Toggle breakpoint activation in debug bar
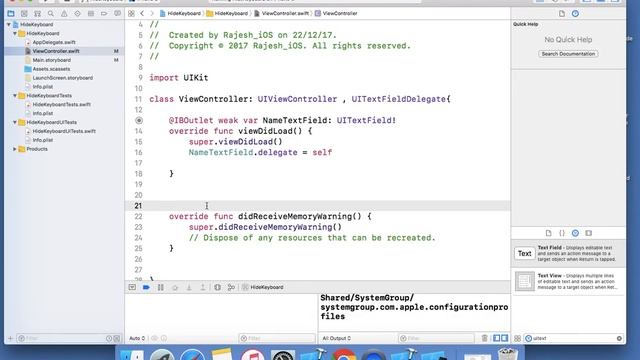 (146, 287)
